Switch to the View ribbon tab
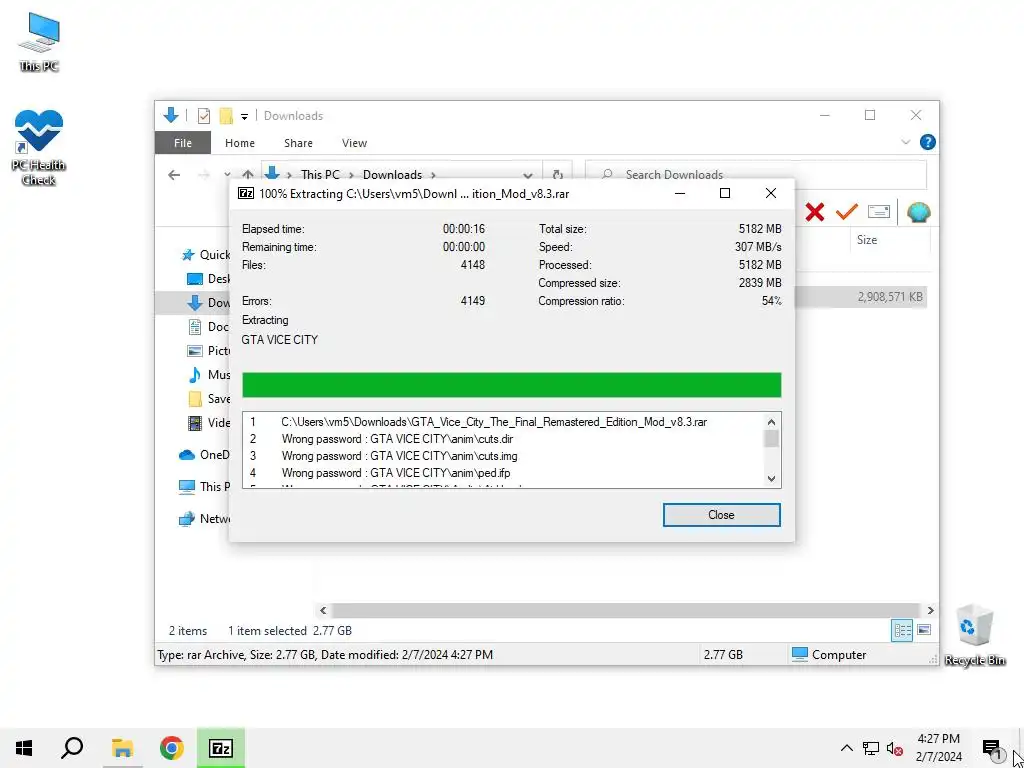Viewport: 1024px width, 768px height. tap(355, 143)
